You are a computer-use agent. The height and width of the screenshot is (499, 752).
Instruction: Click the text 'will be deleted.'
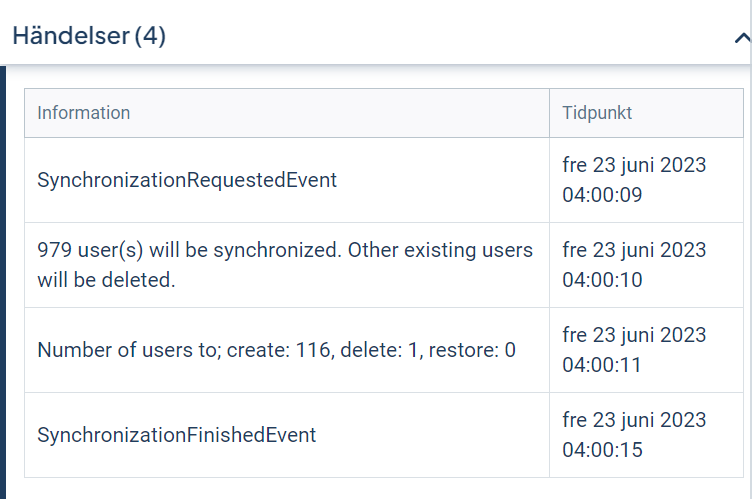click(x=106, y=280)
